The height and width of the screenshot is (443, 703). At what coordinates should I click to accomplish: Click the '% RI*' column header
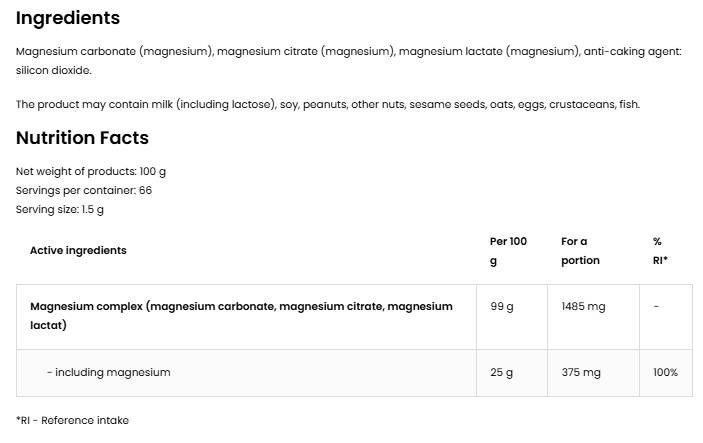pos(660,250)
